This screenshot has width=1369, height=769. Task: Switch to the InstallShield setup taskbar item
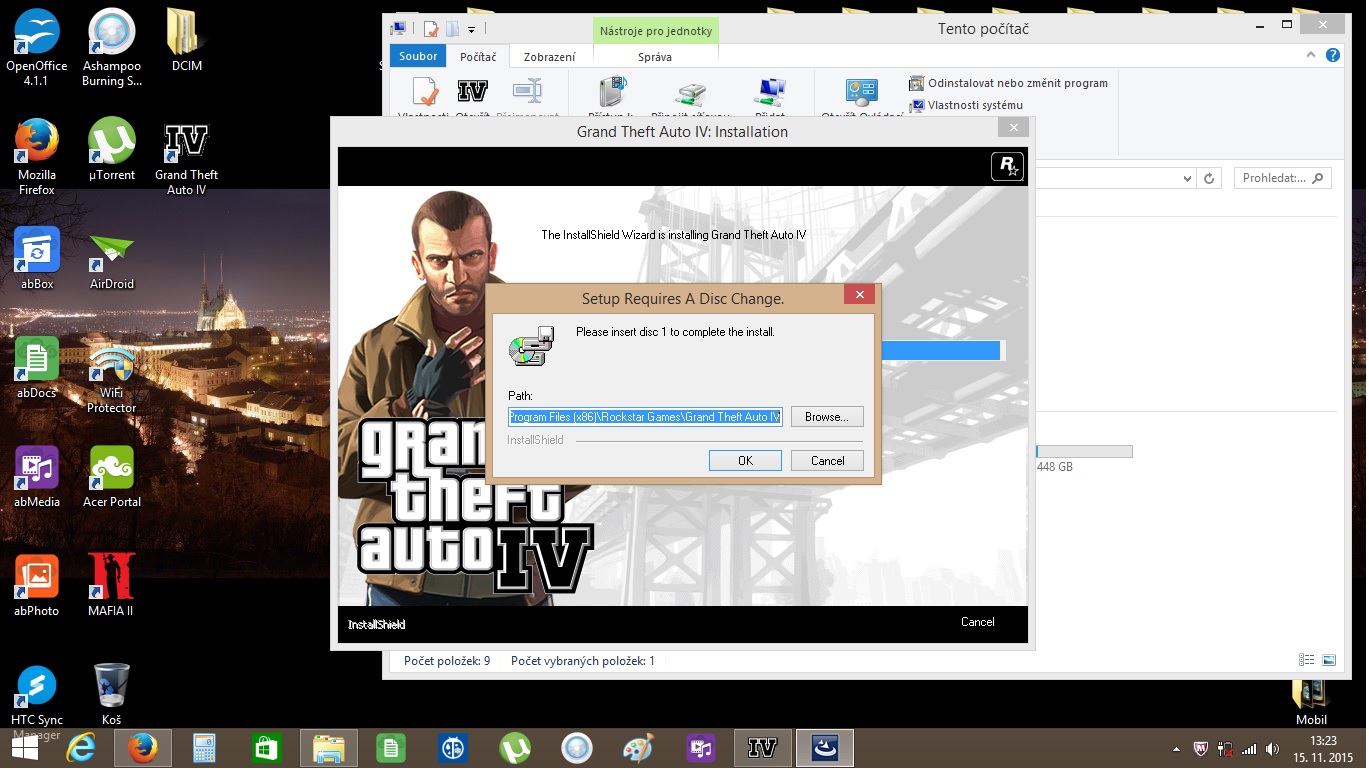click(825, 747)
